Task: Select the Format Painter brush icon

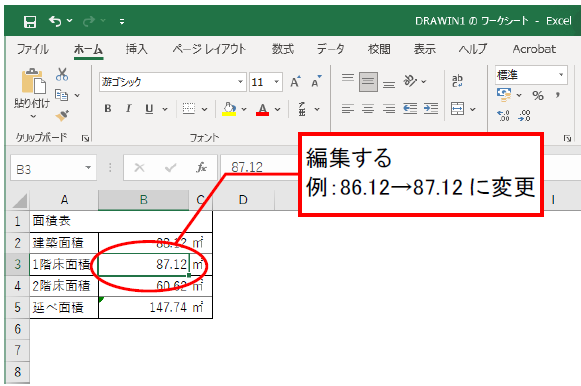Action: click(x=62, y=116)
